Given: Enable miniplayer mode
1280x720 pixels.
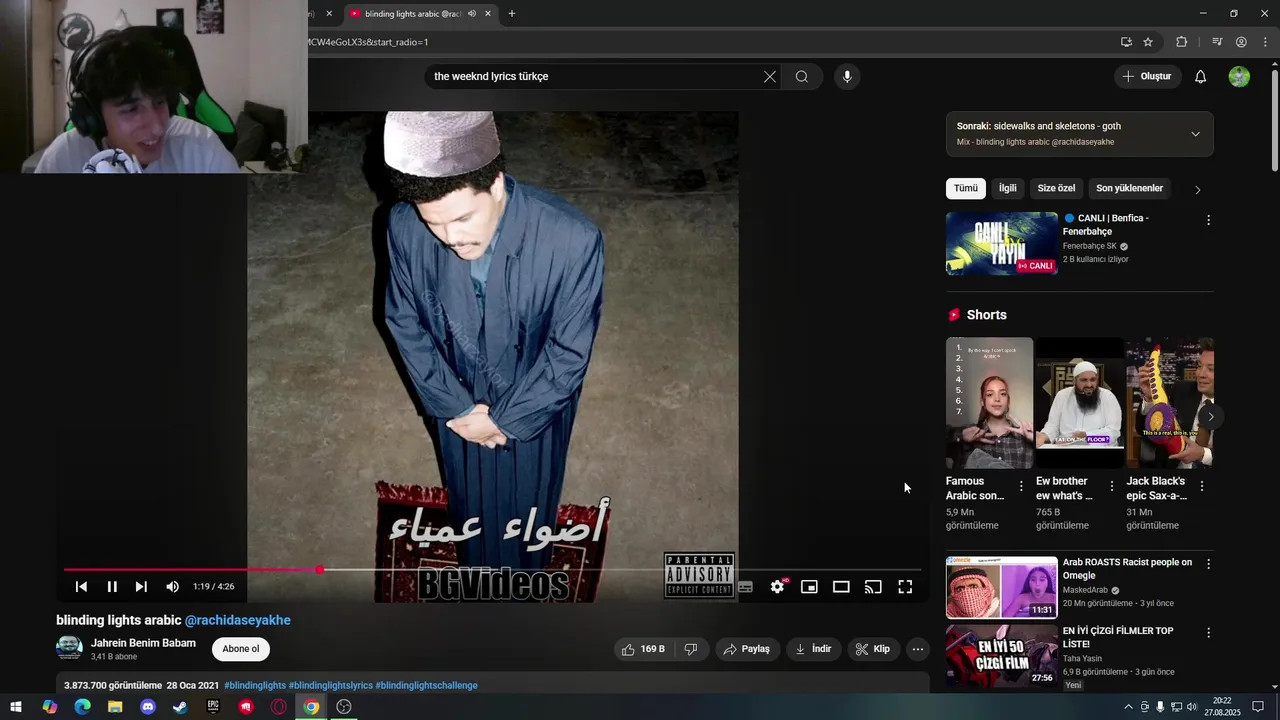Looking at the screenshot, I should (x=809, y=587).
